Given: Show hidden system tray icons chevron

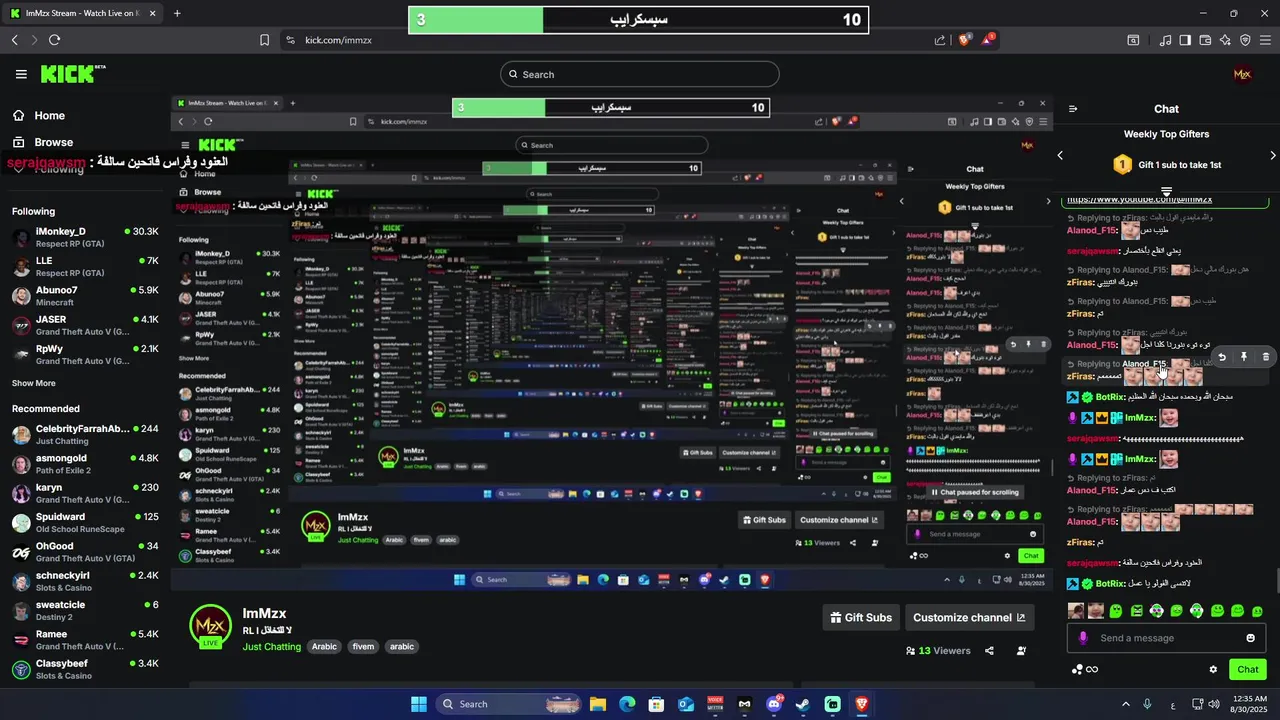Looking at the screenshot, I should (1126, 704).
